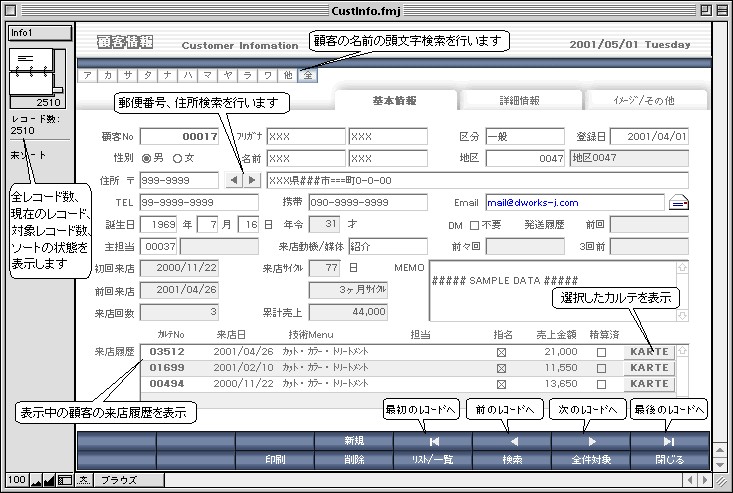This screenshot has width=733, height=493.
Task: Toggle 指名 checkbox for karte 01699
Action: coord(501,368)
